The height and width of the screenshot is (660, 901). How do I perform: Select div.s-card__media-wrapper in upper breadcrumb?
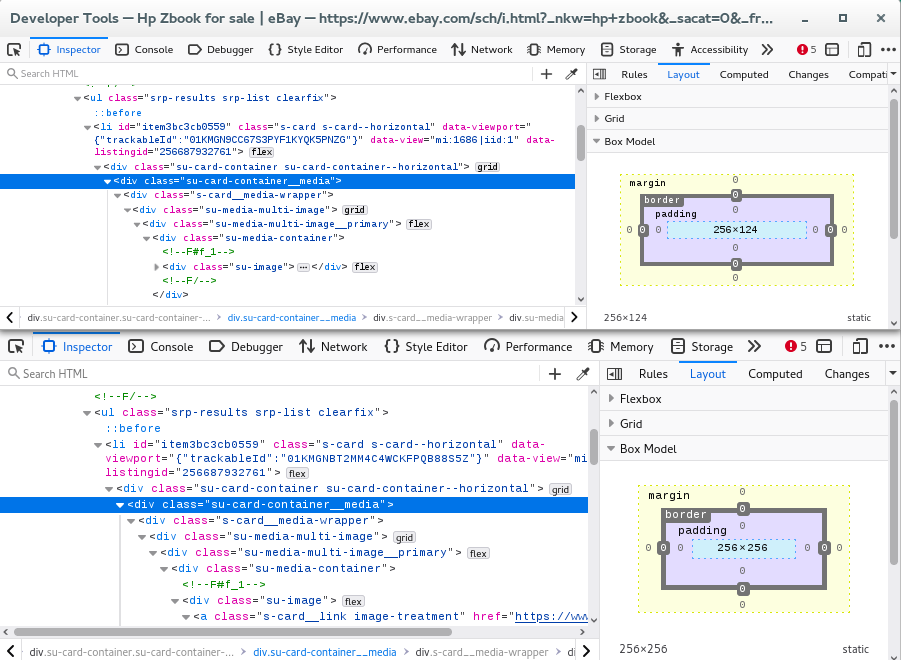(x=432, y=318)
